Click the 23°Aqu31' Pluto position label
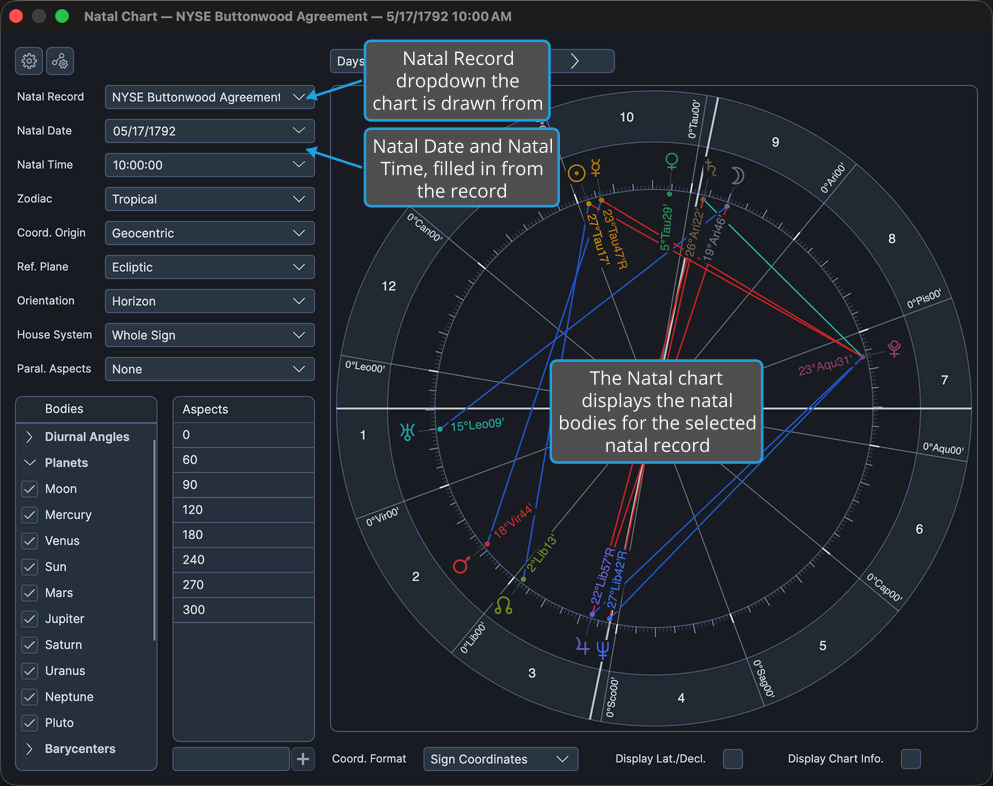993x786 pixels. pyautogui.click(x=825, y=365)
